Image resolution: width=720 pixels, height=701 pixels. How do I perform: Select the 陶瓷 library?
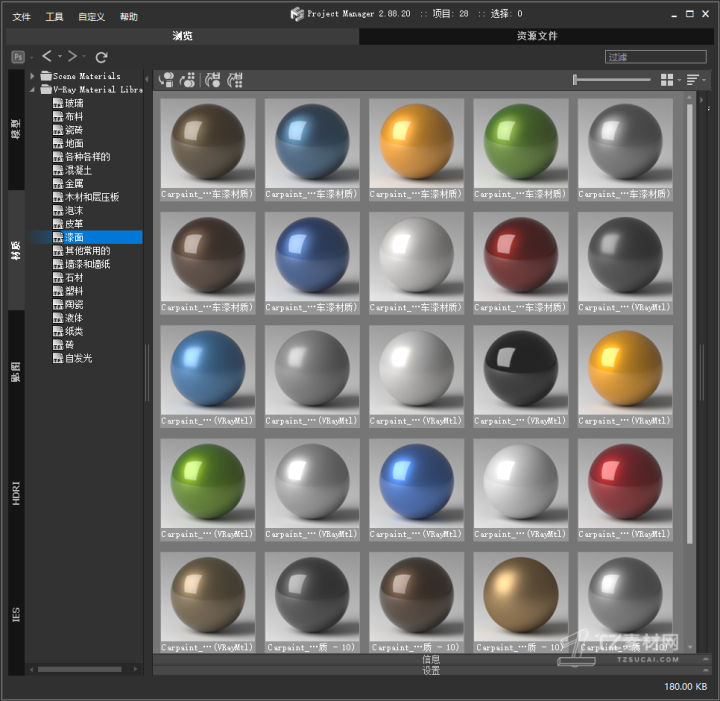pos(68,304)
